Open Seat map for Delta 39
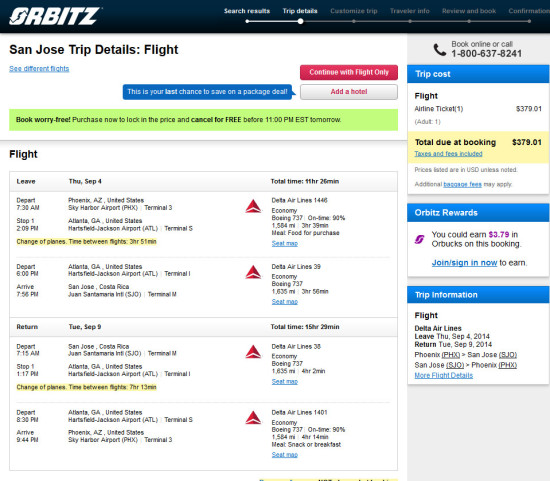Screen dimensions: 550x481 284,302
